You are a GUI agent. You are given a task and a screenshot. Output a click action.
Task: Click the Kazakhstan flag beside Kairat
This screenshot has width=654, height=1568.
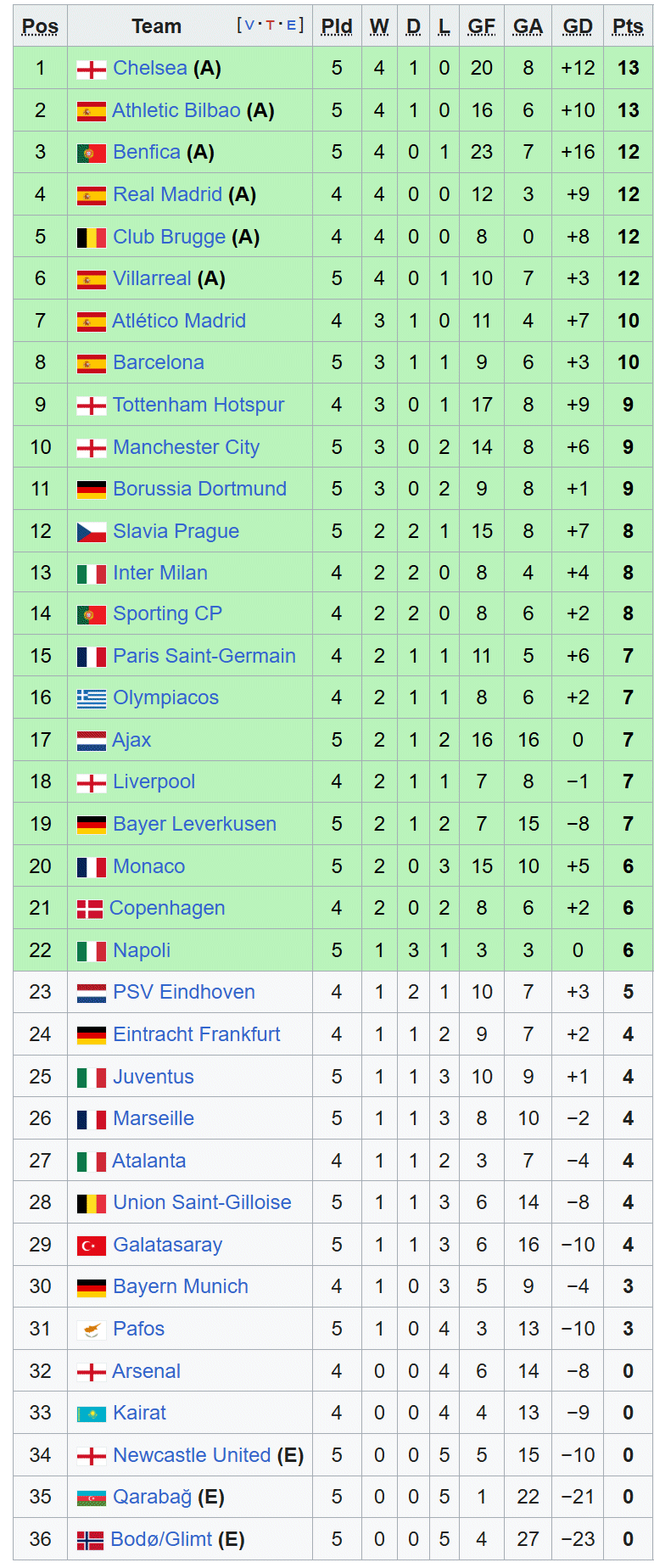[x=91, y=1414]
